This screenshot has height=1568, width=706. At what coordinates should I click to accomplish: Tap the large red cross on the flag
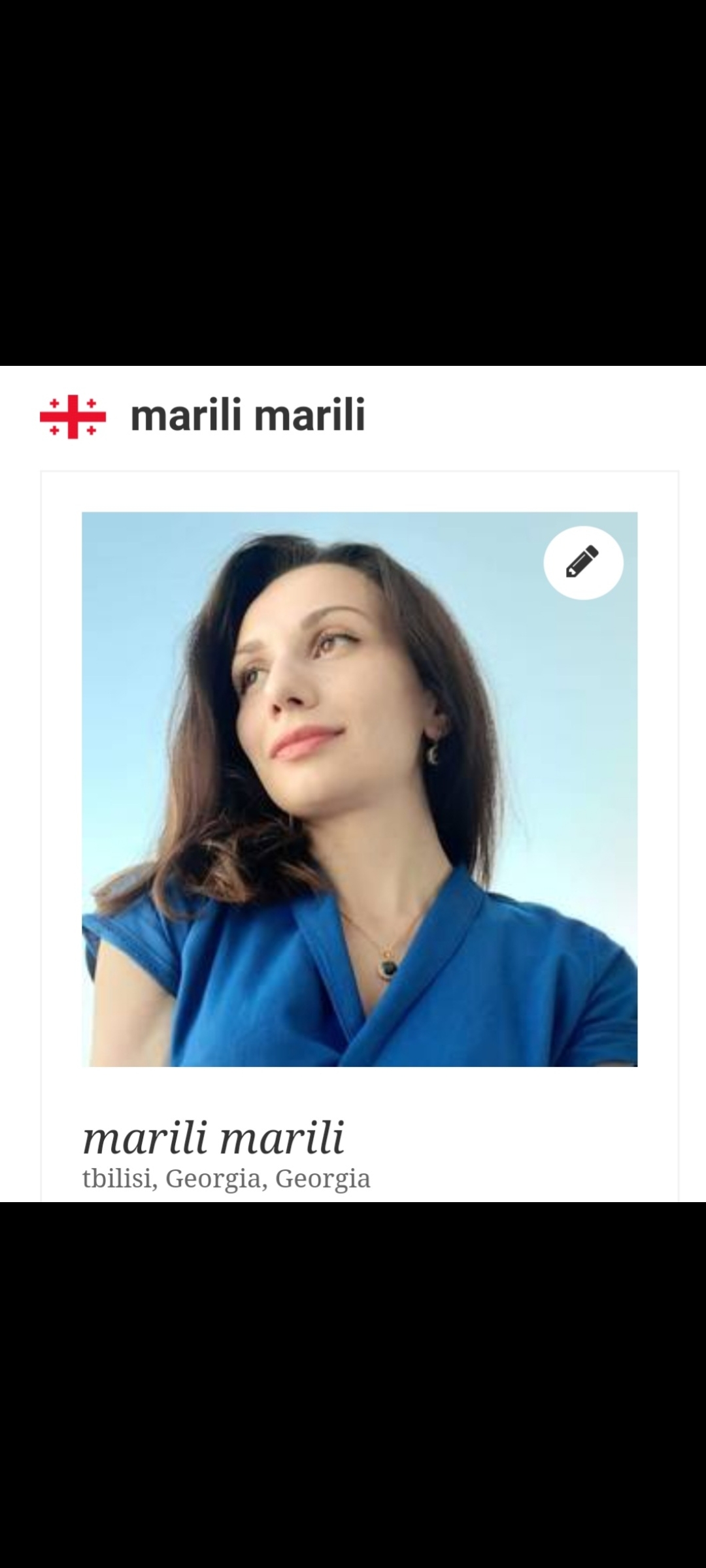click(73, 416)
